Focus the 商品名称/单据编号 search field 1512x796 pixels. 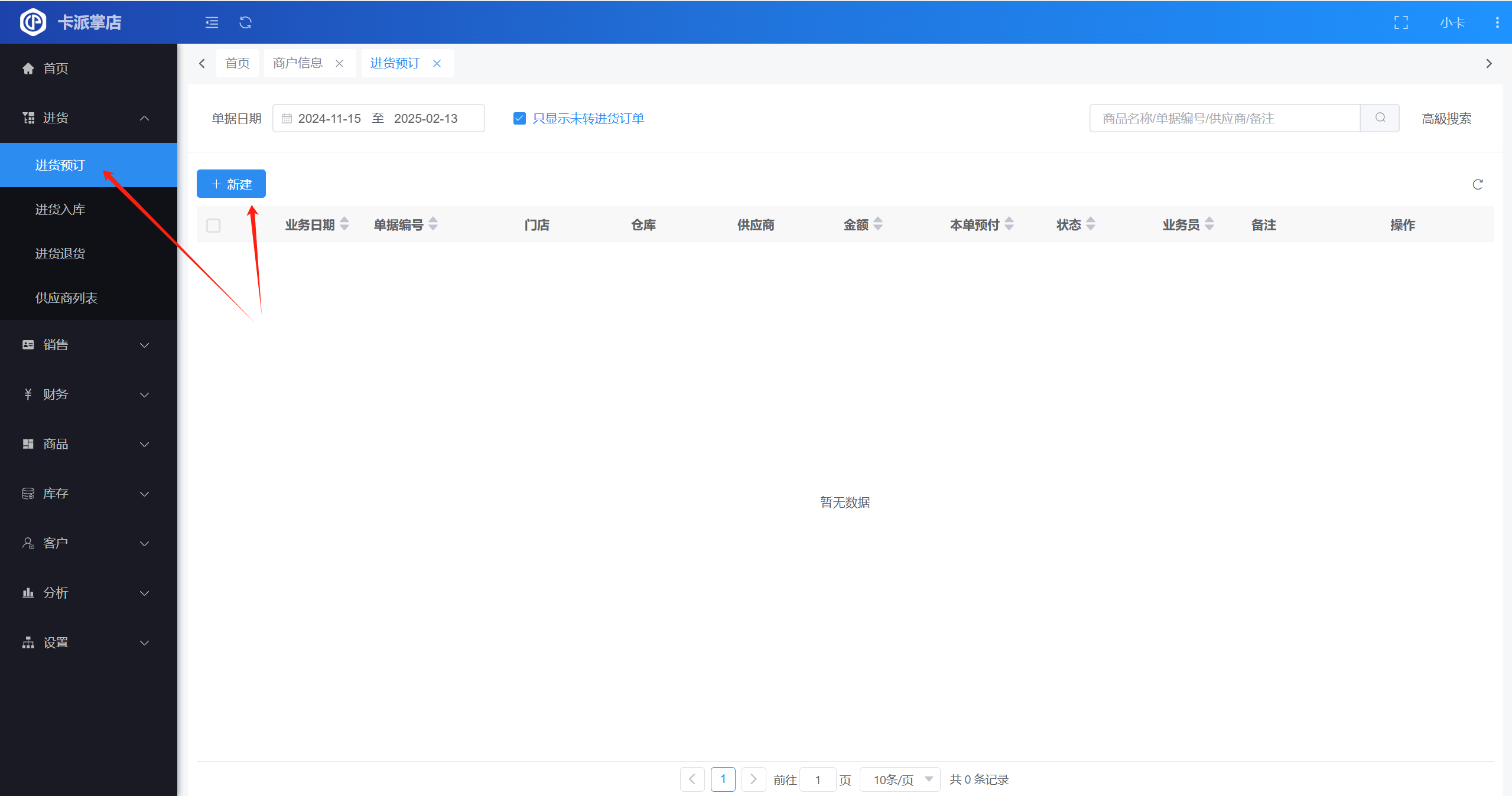[x=1224, y=119]
